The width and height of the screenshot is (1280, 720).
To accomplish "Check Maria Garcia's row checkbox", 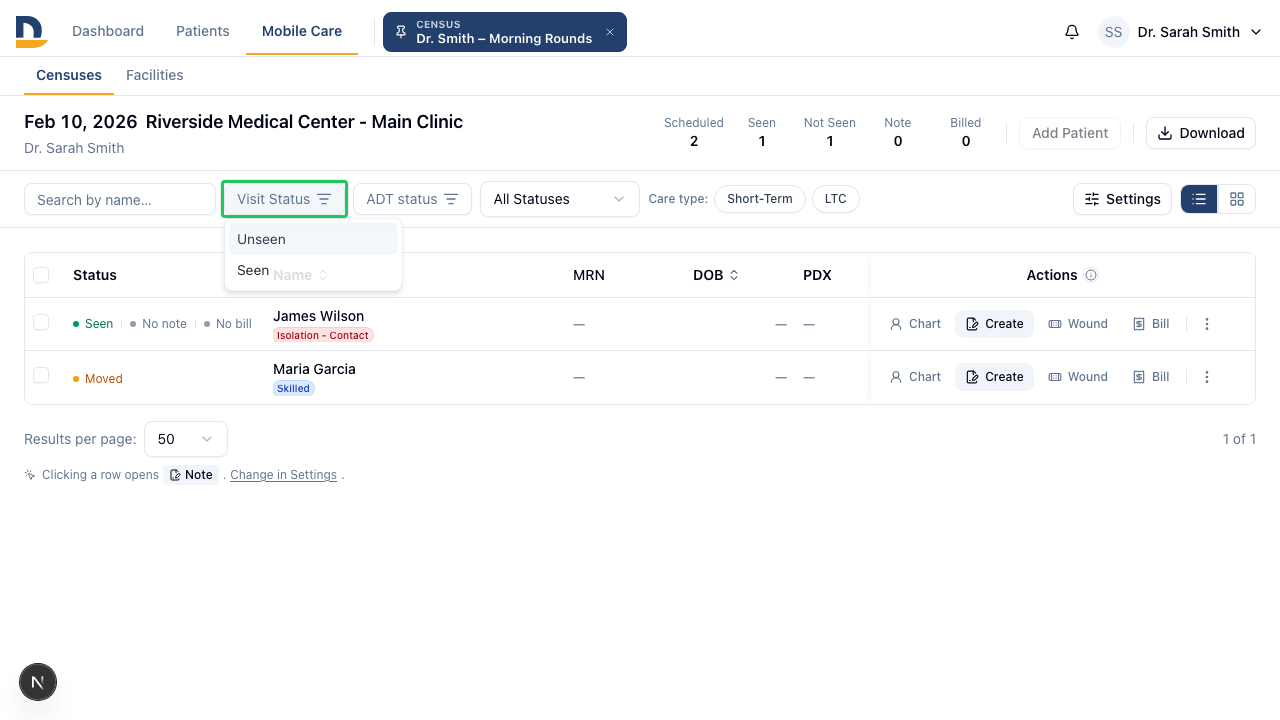I will point(41,375).
